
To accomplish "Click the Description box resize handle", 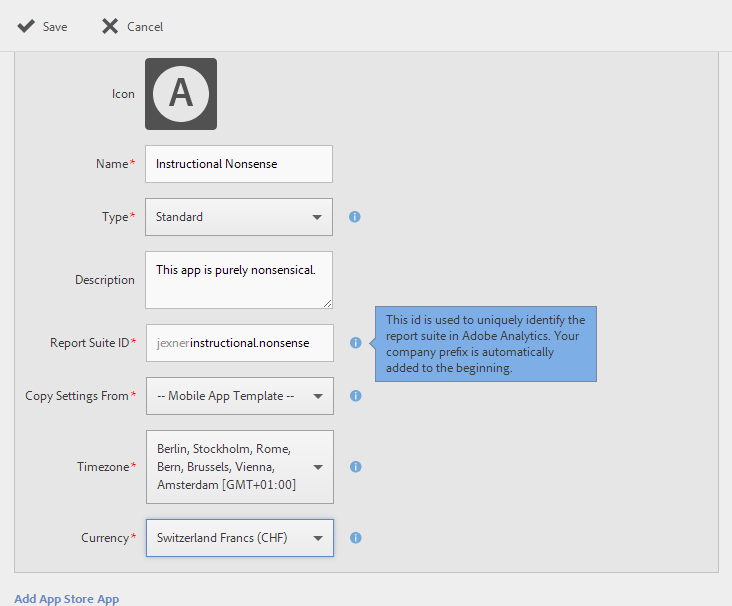I will [x=327, y=303].
